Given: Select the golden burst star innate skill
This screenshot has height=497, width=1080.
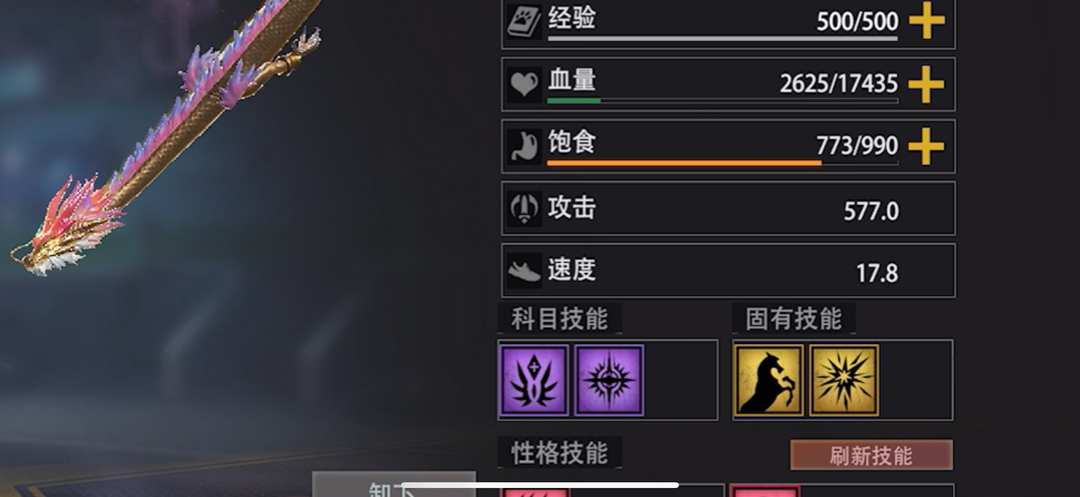Looking at the screenshot, I should point(844,380).
